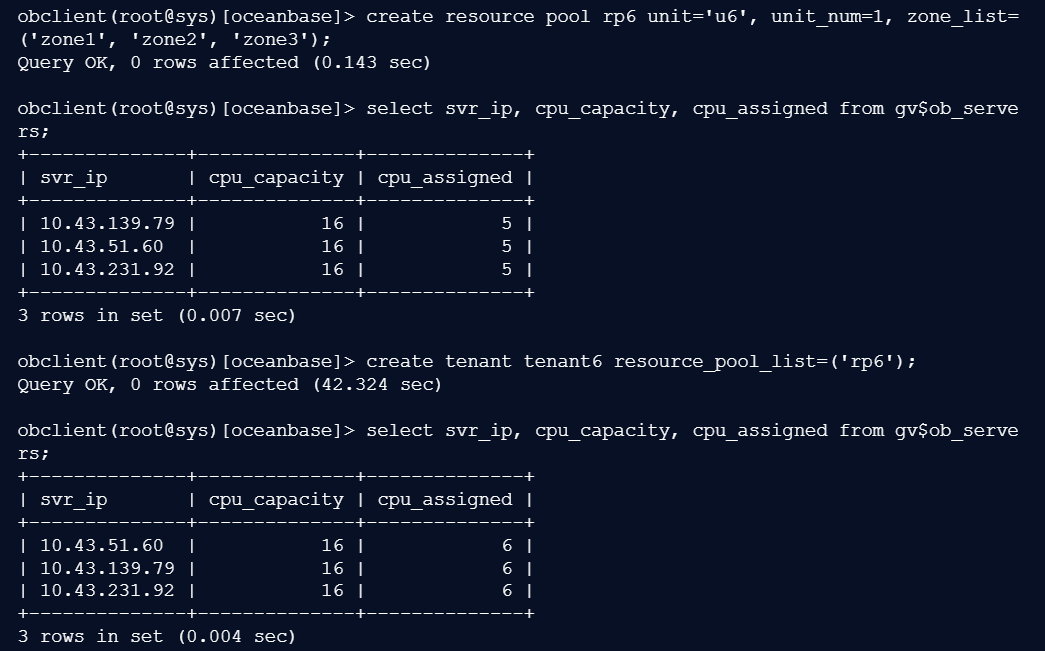Click the svr_ip header of the first table
The width and height of the screenshot is (1045, 651).
[73, 178]
